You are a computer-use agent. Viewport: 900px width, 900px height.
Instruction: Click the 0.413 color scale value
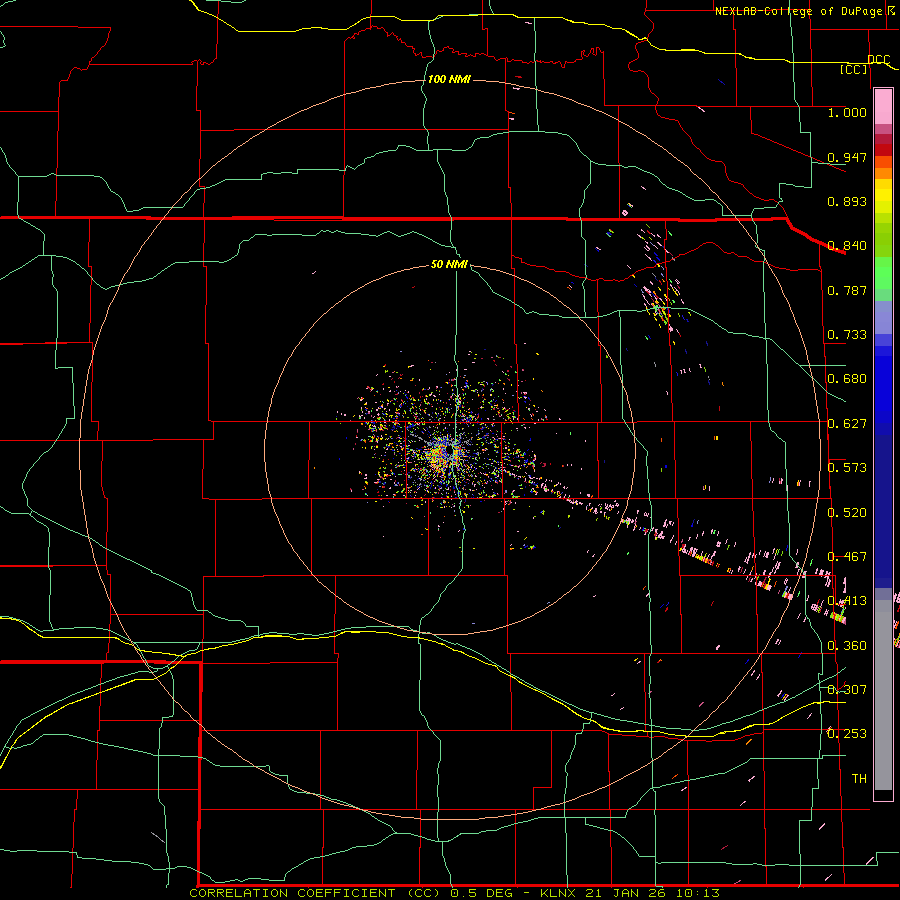tap(847, 600)
